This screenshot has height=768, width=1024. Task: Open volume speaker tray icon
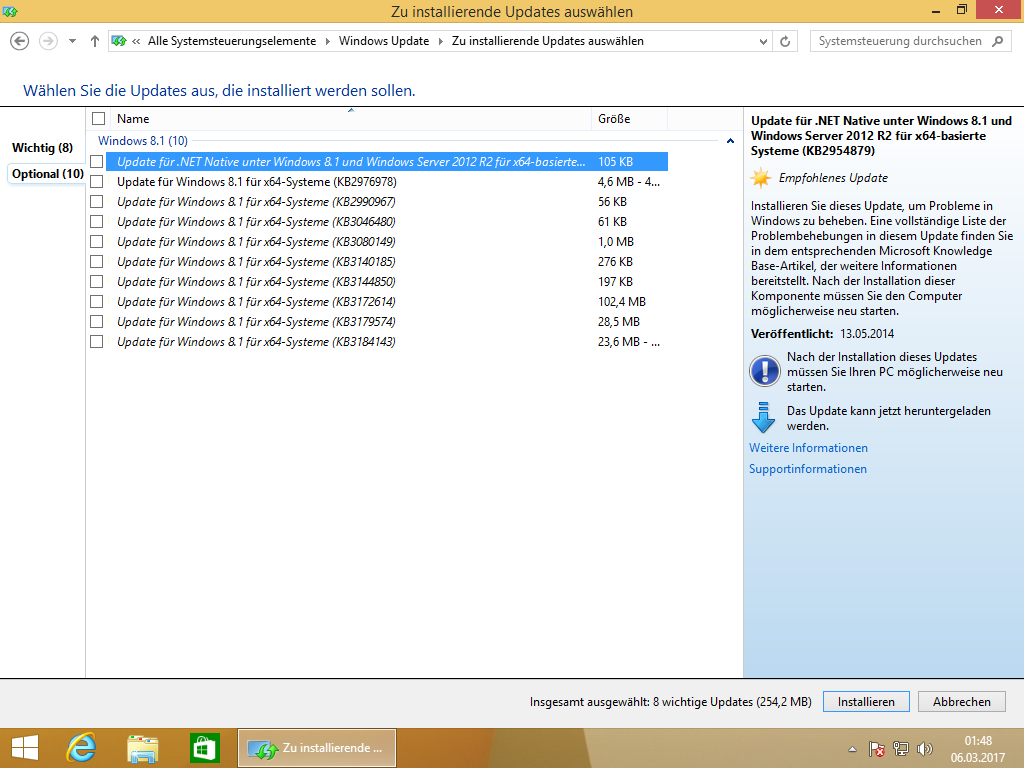pyautogui.click(x=925, y=749)
